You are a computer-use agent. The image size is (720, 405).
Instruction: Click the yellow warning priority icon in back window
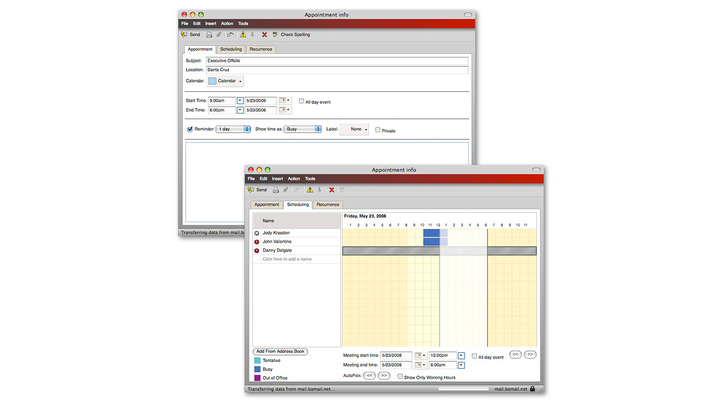(x=242, y=34)
